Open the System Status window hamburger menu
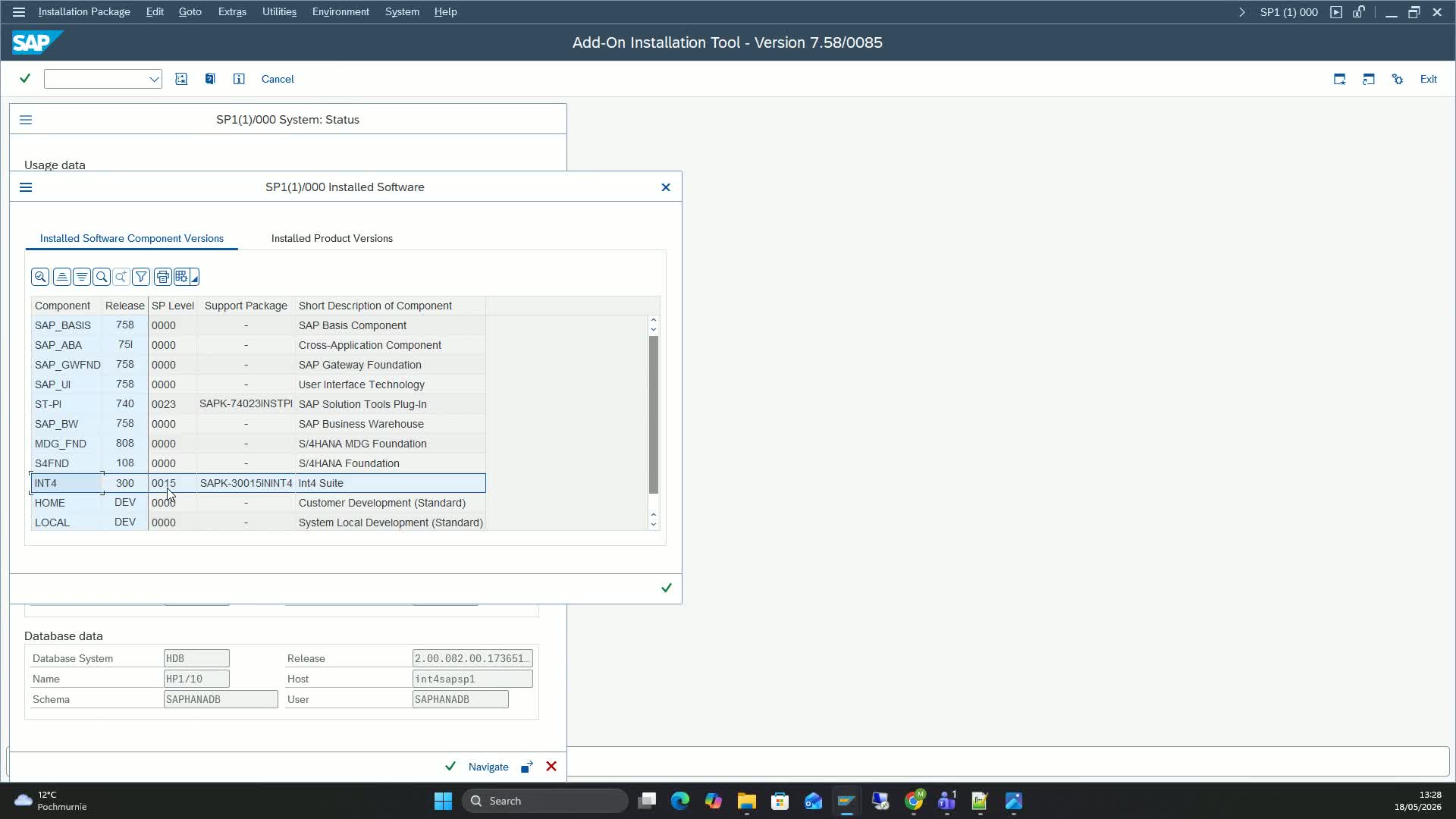The width and height of the screenshot is (1456, 819). pyautogui.click(x=26, y=120)
